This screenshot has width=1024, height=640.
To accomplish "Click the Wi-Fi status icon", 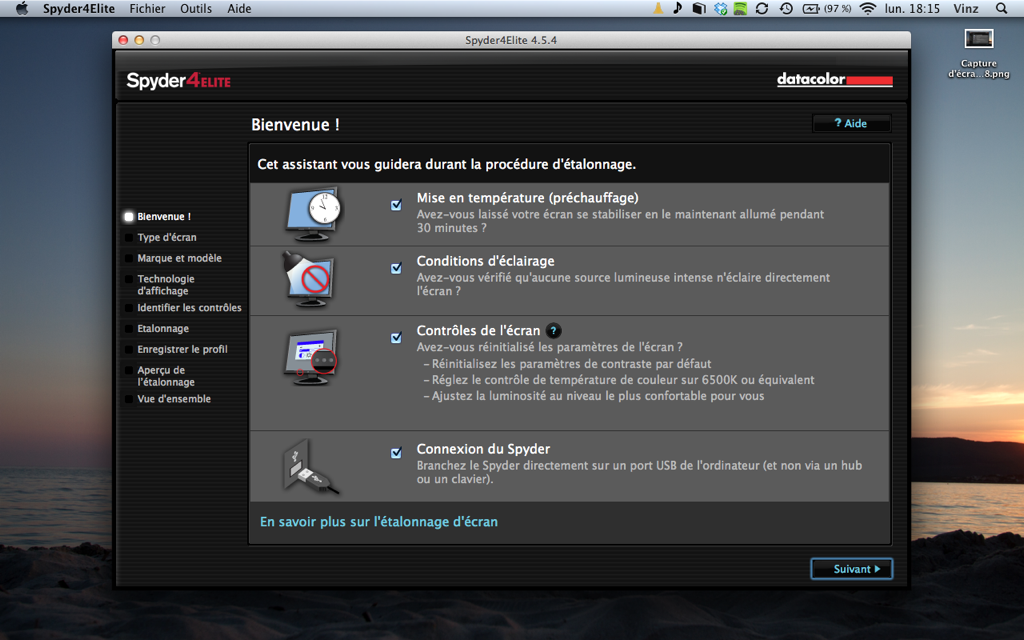I will pos(867,9).
